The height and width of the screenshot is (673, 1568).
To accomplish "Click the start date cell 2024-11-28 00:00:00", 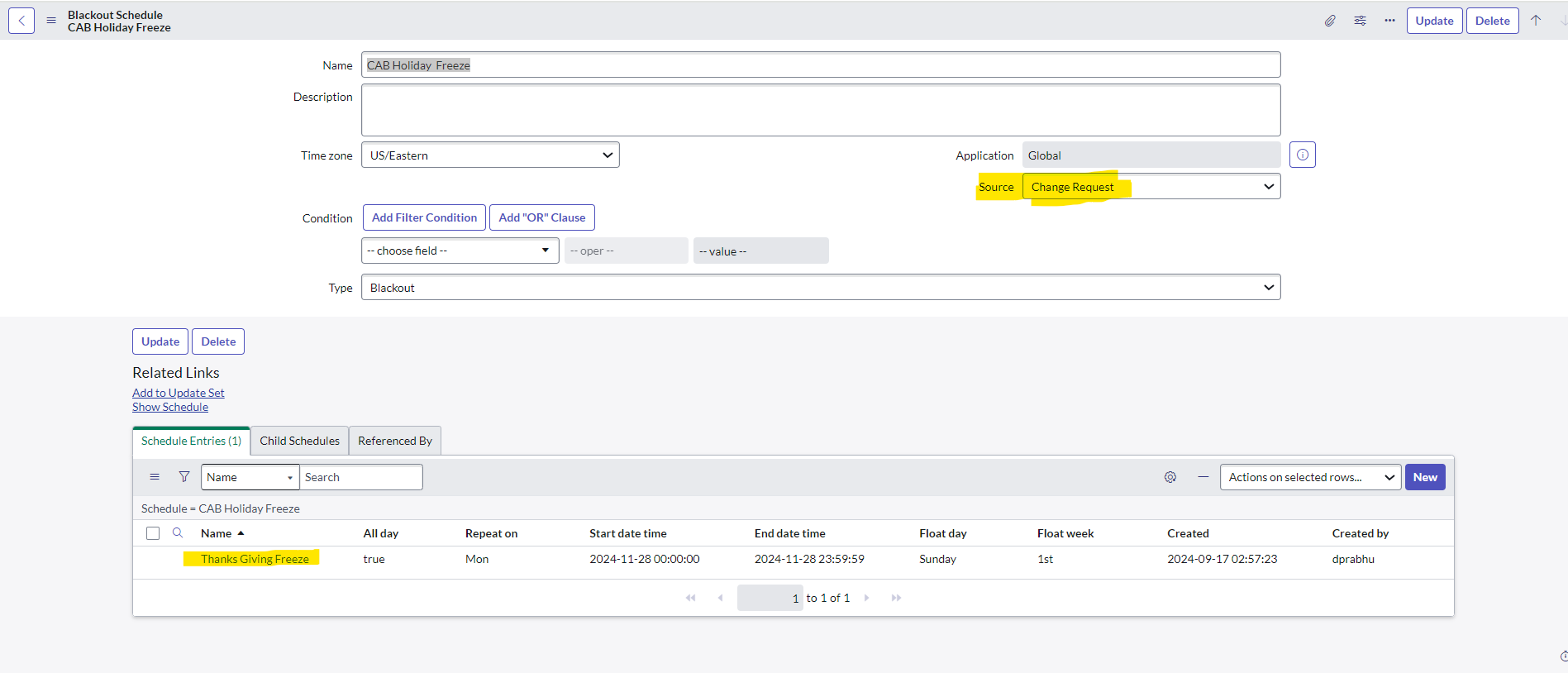I will [645, 559].
